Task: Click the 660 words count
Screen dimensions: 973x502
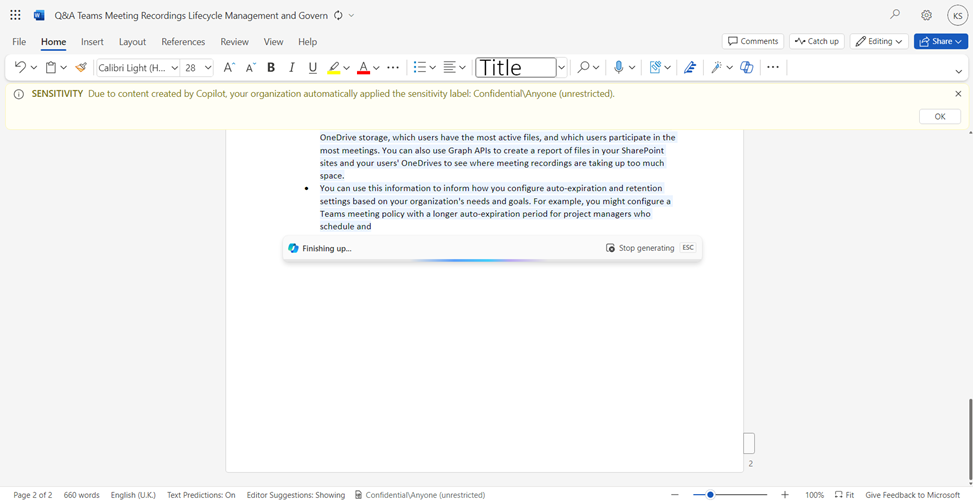Action: click(81, 495)
